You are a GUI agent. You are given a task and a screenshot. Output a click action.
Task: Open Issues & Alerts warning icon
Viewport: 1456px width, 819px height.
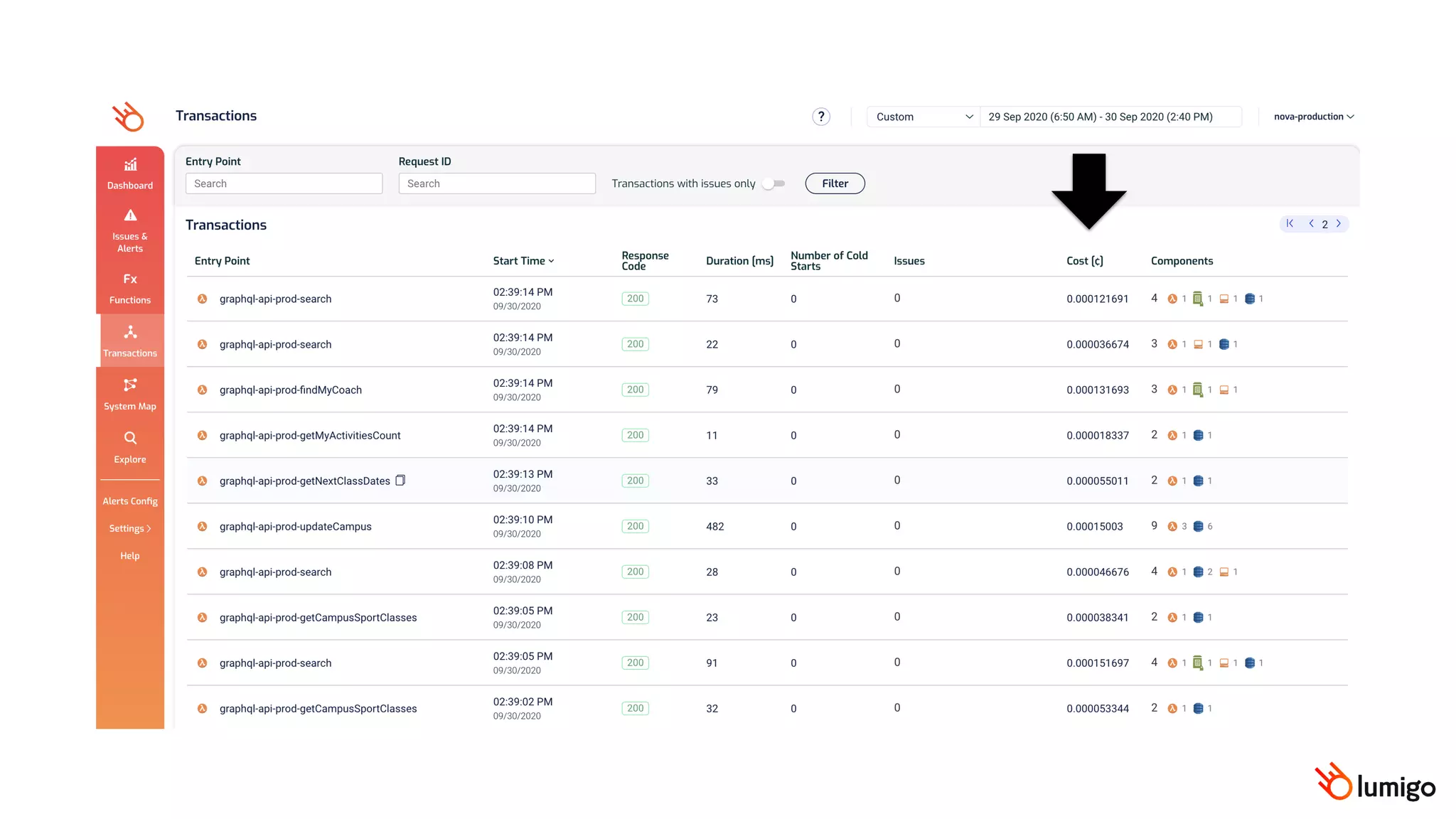click(130, 215)
